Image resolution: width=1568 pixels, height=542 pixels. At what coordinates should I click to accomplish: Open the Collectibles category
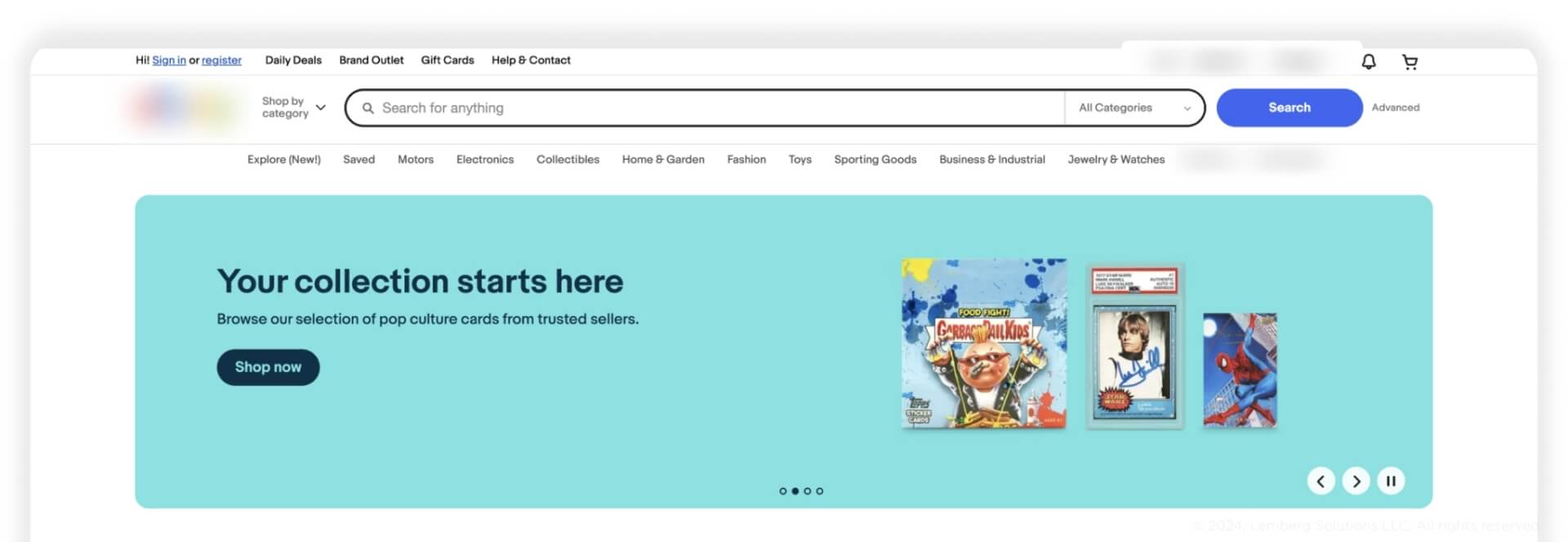(x=568, y=159)
